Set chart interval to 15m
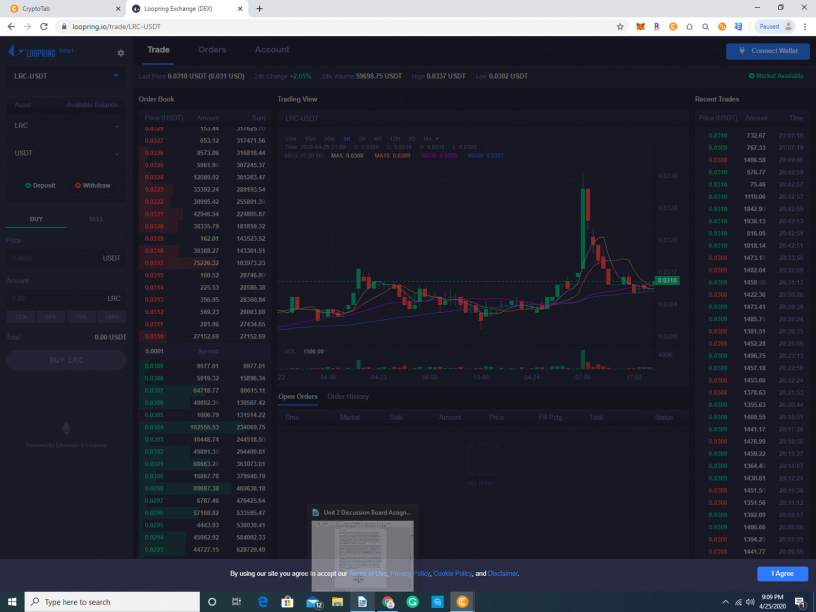The image size is (816, 612). click(310, 139)
